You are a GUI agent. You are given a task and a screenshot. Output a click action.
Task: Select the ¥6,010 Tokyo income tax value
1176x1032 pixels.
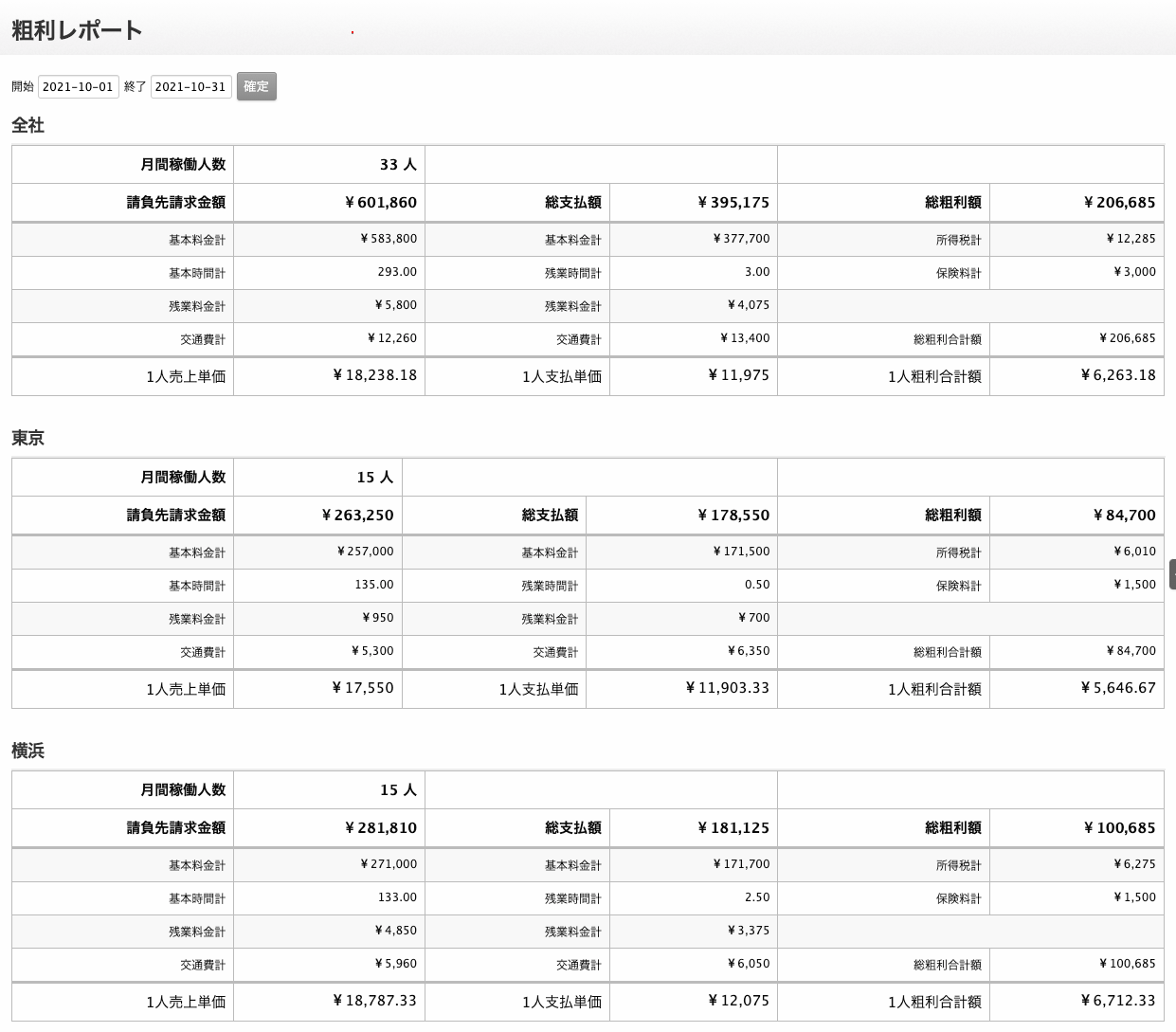coord(1134,552)
